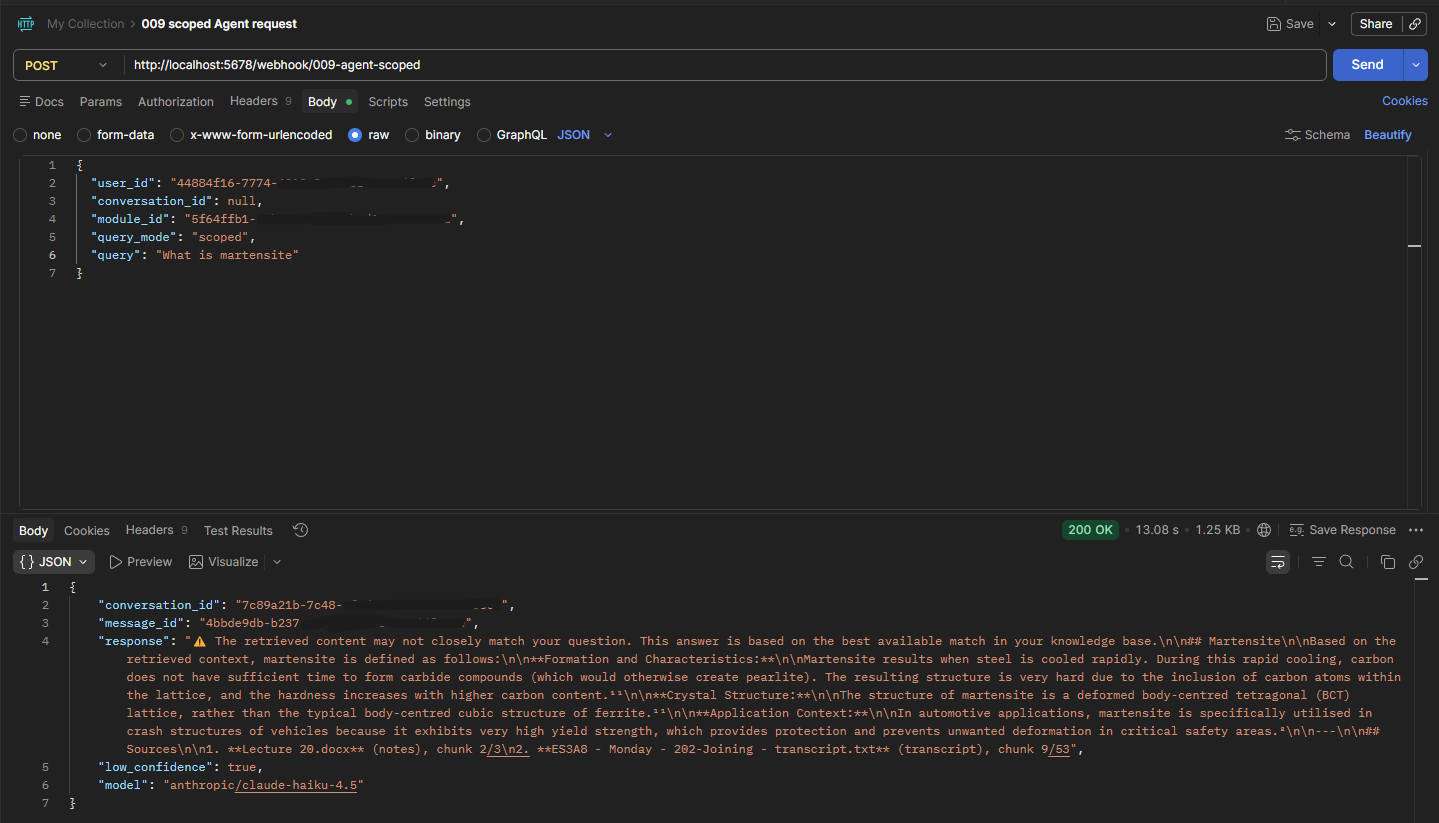Open Visualize response view
This screenshot has width=1439, height=823.
[x=224, y=562]
